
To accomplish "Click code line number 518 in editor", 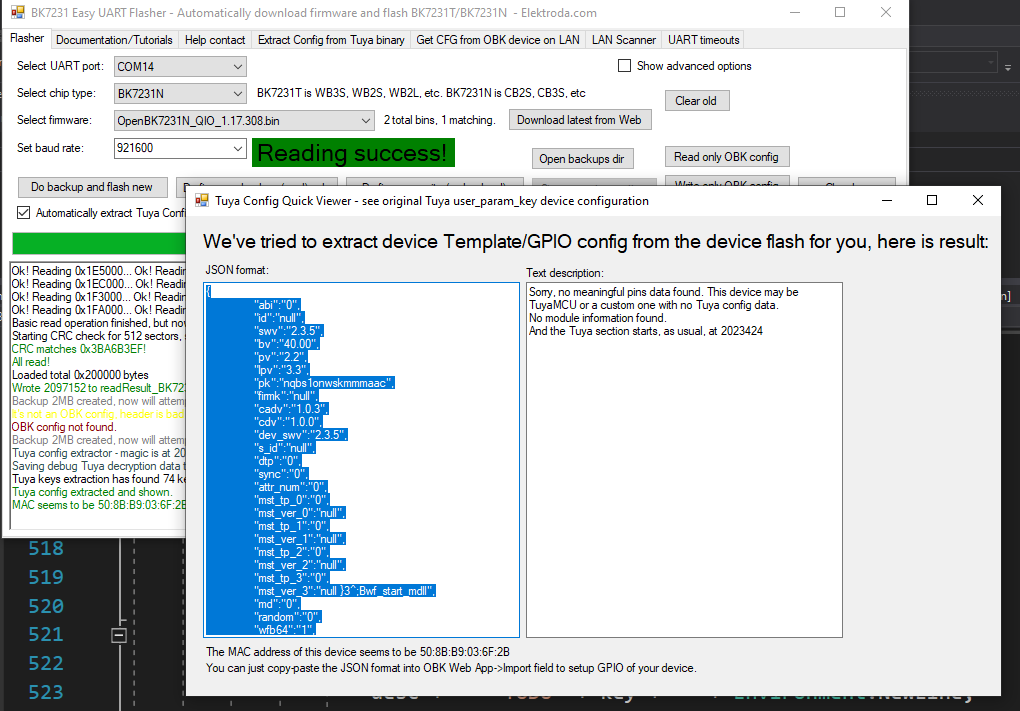I will pos(46,548).
